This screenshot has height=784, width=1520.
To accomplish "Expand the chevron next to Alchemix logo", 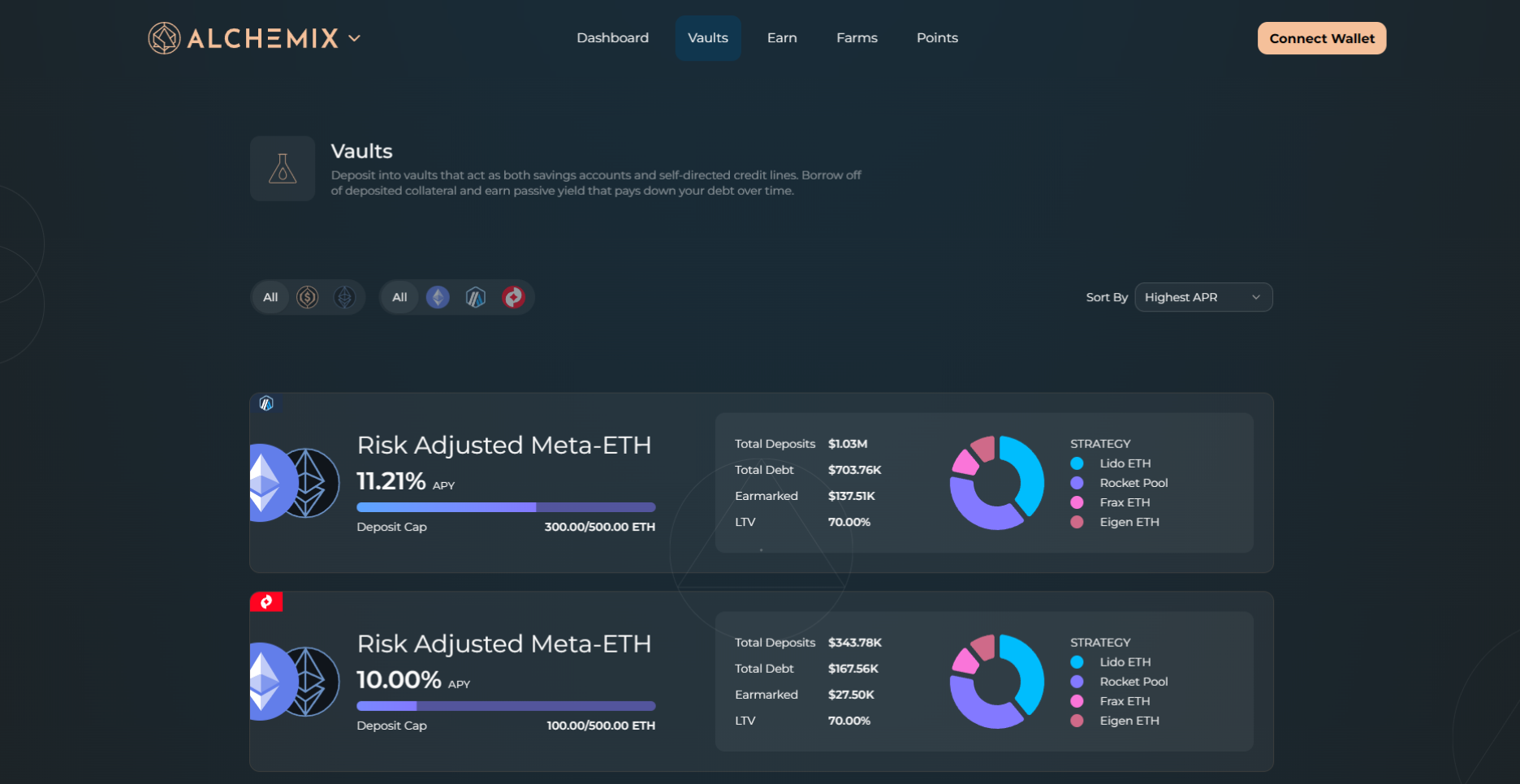I will click(x=355, y=38).
